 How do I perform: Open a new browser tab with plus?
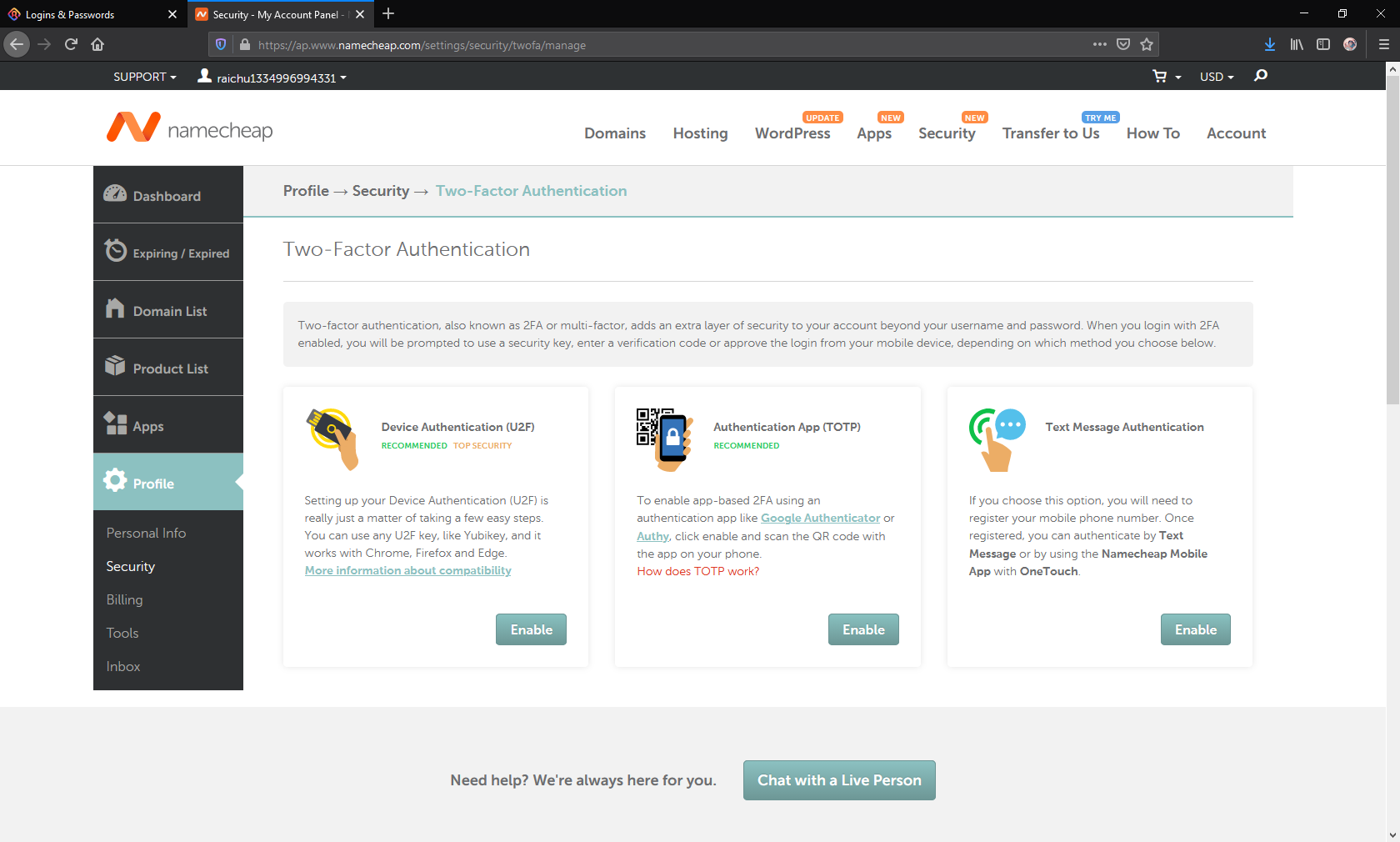tap(388, 13)
